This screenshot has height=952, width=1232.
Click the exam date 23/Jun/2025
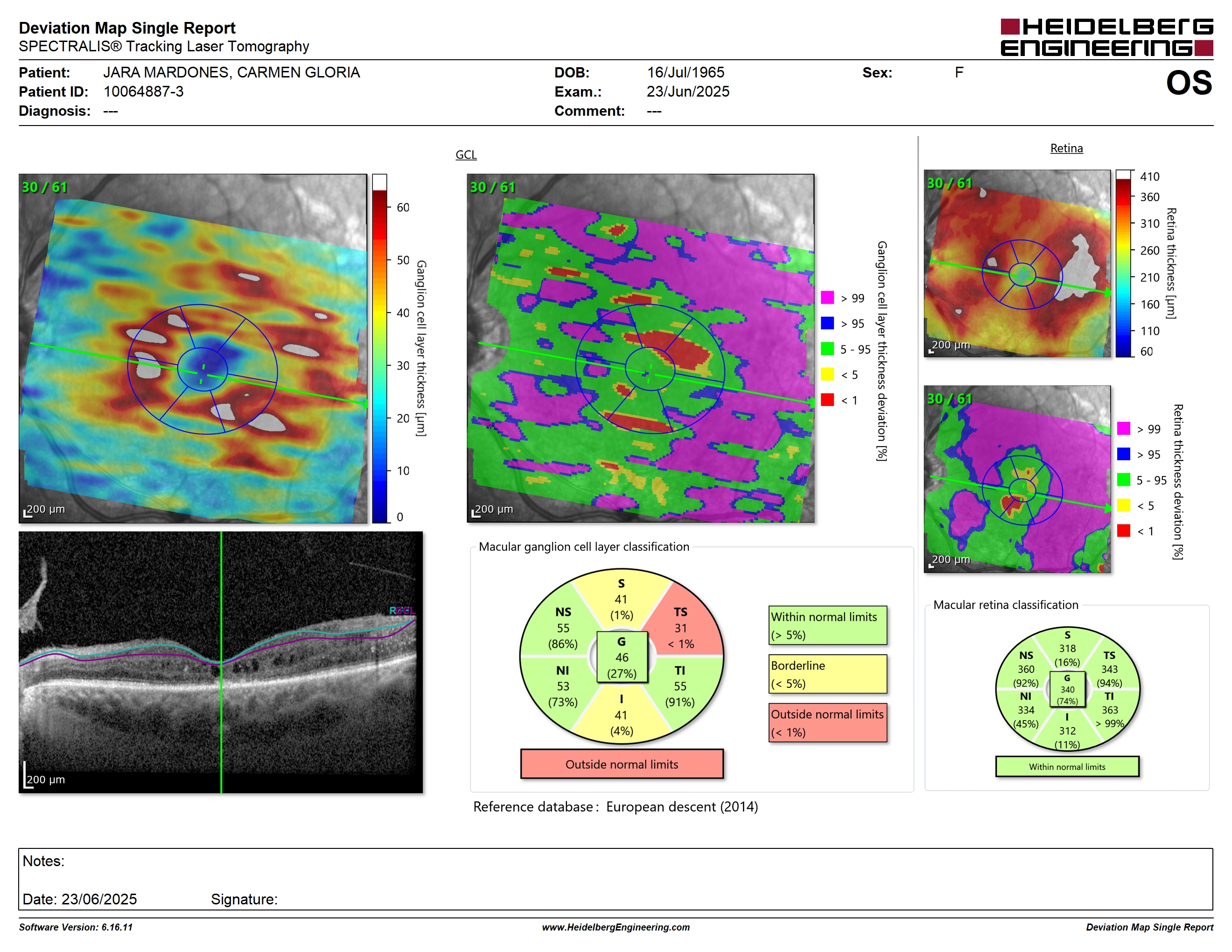(x=688, y=91)
